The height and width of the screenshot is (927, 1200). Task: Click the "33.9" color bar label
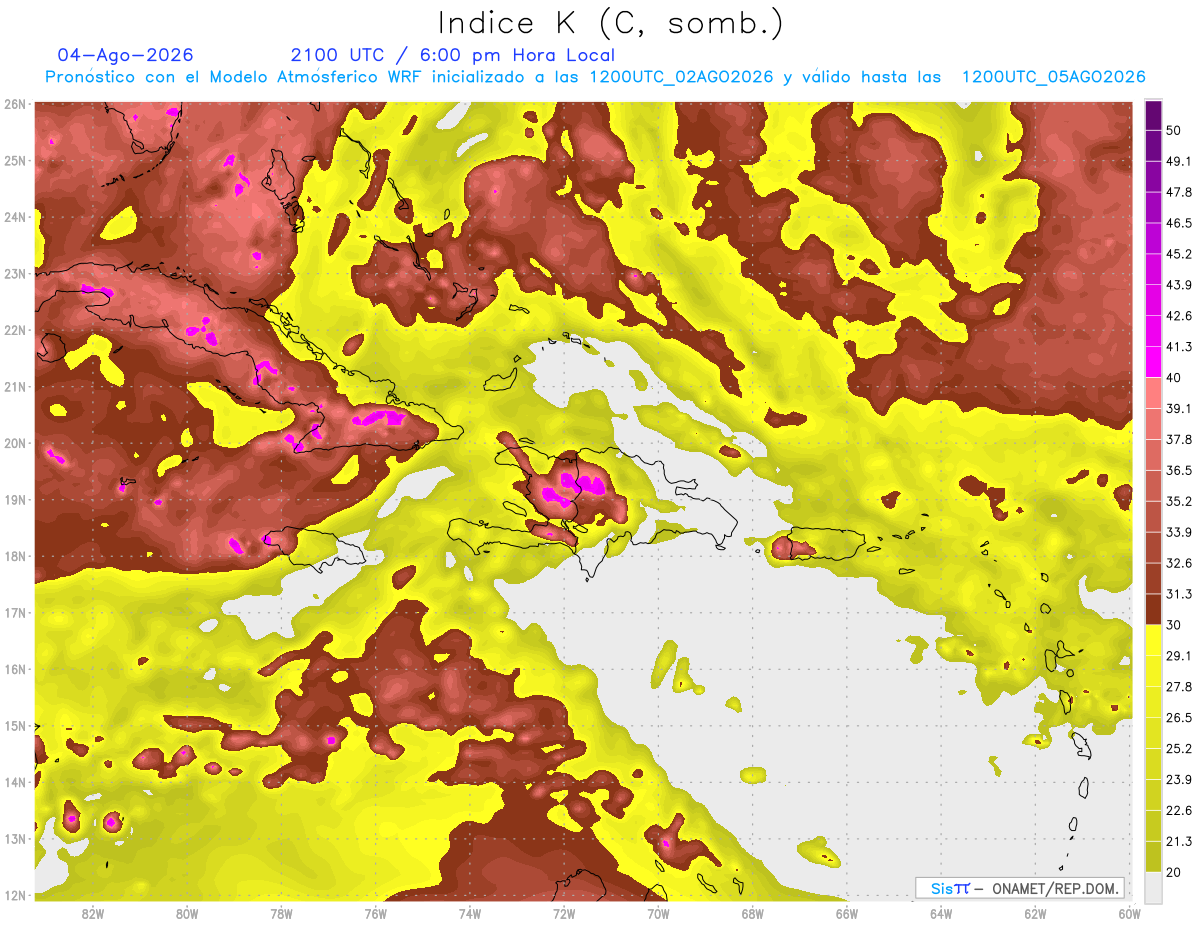click(x=1179, y=532)
